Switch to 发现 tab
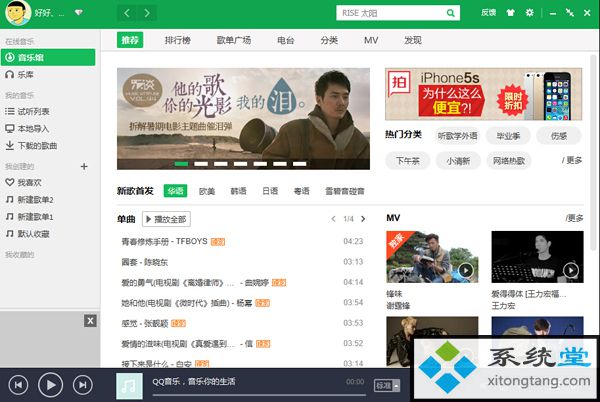 pos(413,40)
